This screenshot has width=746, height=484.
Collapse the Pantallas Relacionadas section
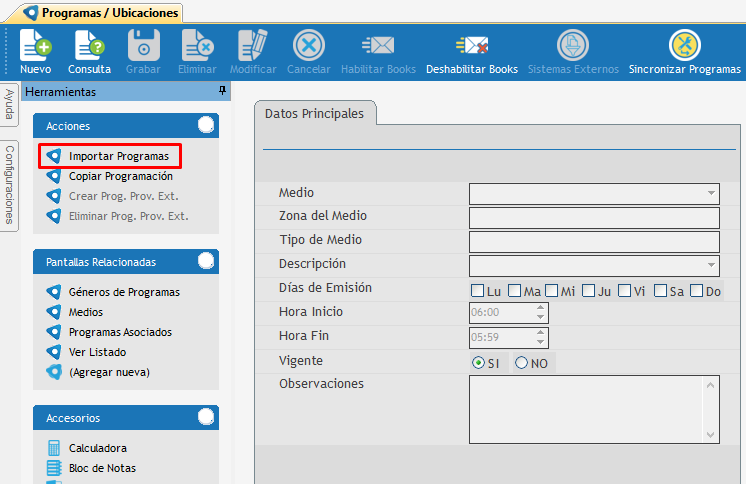(206, 261)
